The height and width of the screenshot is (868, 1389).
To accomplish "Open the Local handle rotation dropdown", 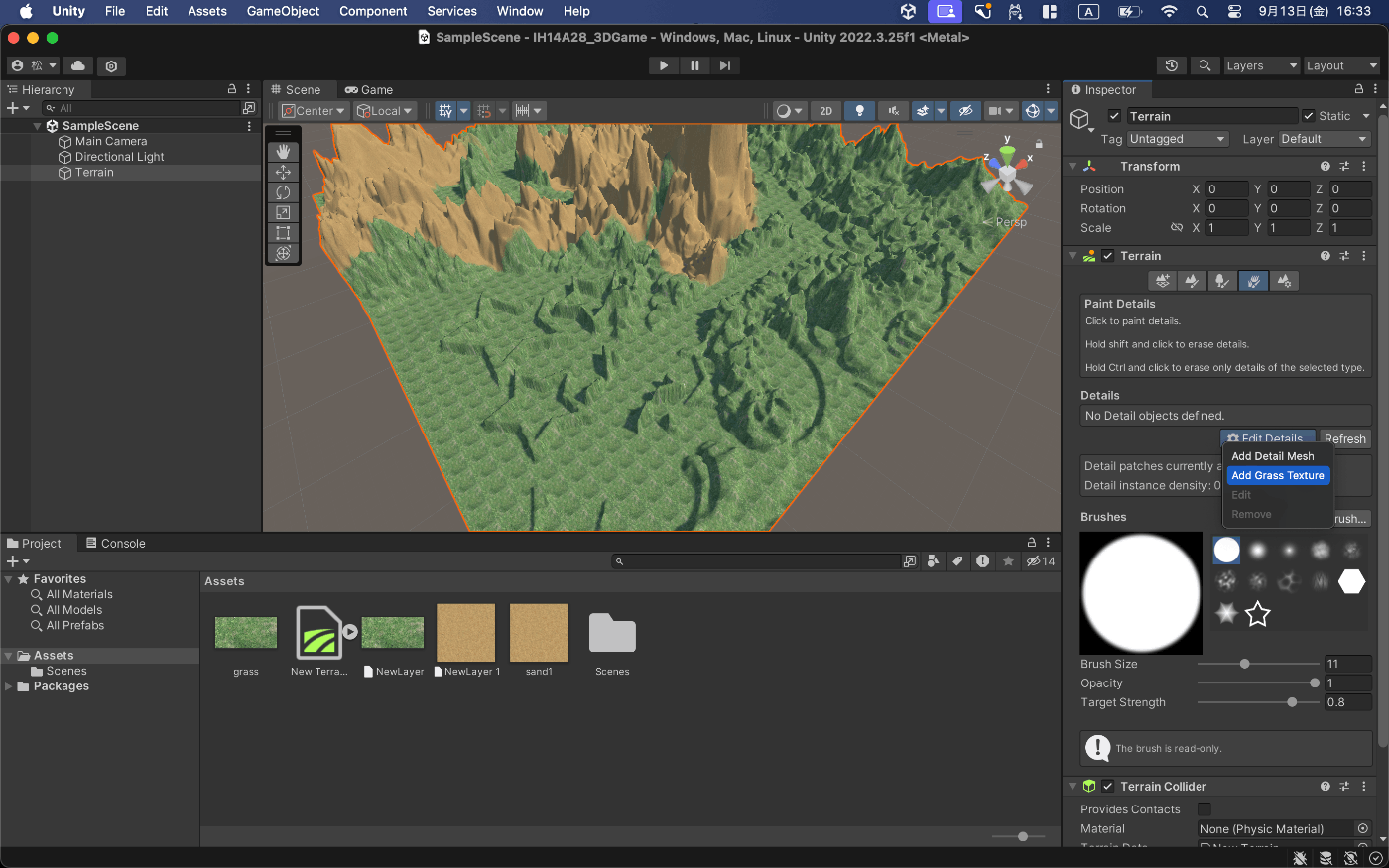I will tap(385, 111).
